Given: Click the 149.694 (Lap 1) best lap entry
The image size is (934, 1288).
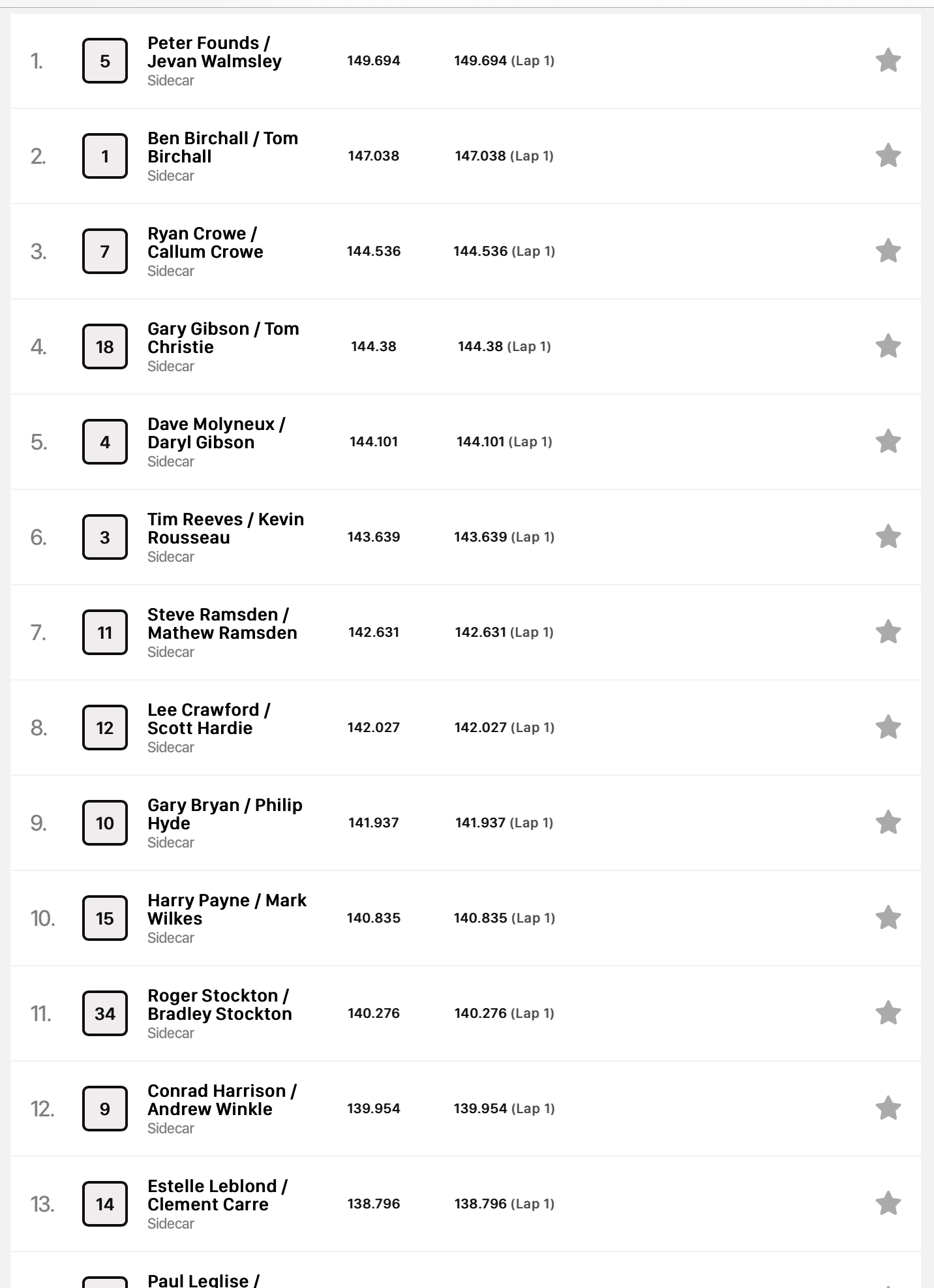Looking at the screenshot, I should 504,61.
